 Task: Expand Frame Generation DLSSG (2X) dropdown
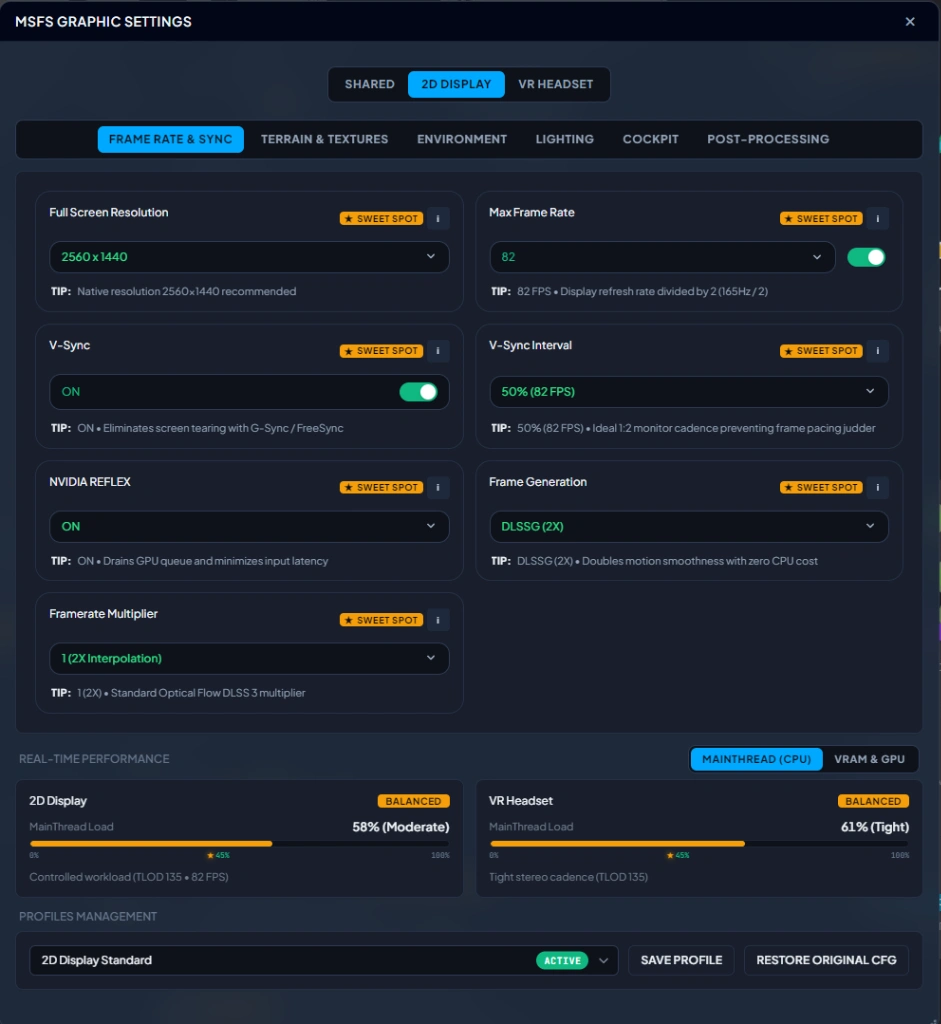pyautogui.click(x=689, y=526)
